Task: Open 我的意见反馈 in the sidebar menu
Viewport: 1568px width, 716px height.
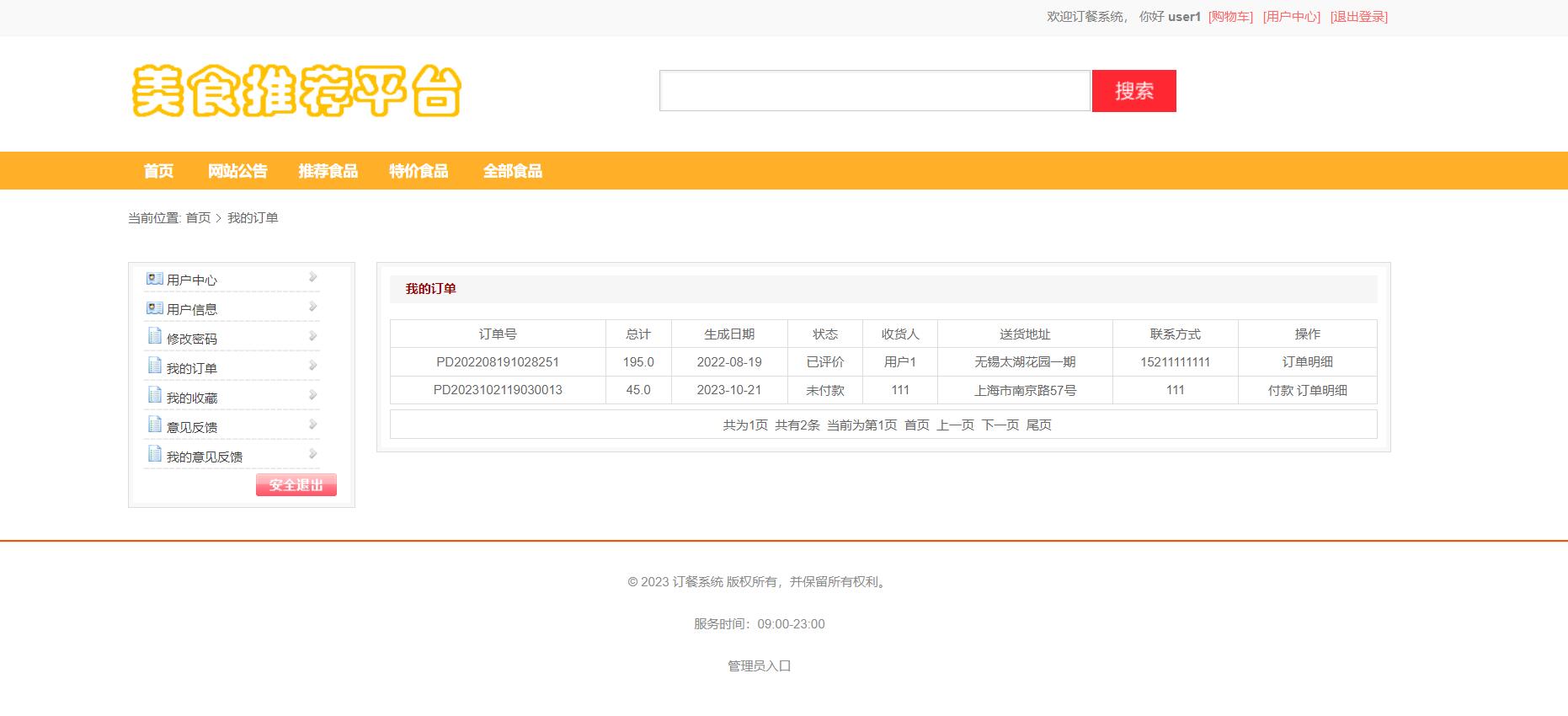Action: [205, 457]
